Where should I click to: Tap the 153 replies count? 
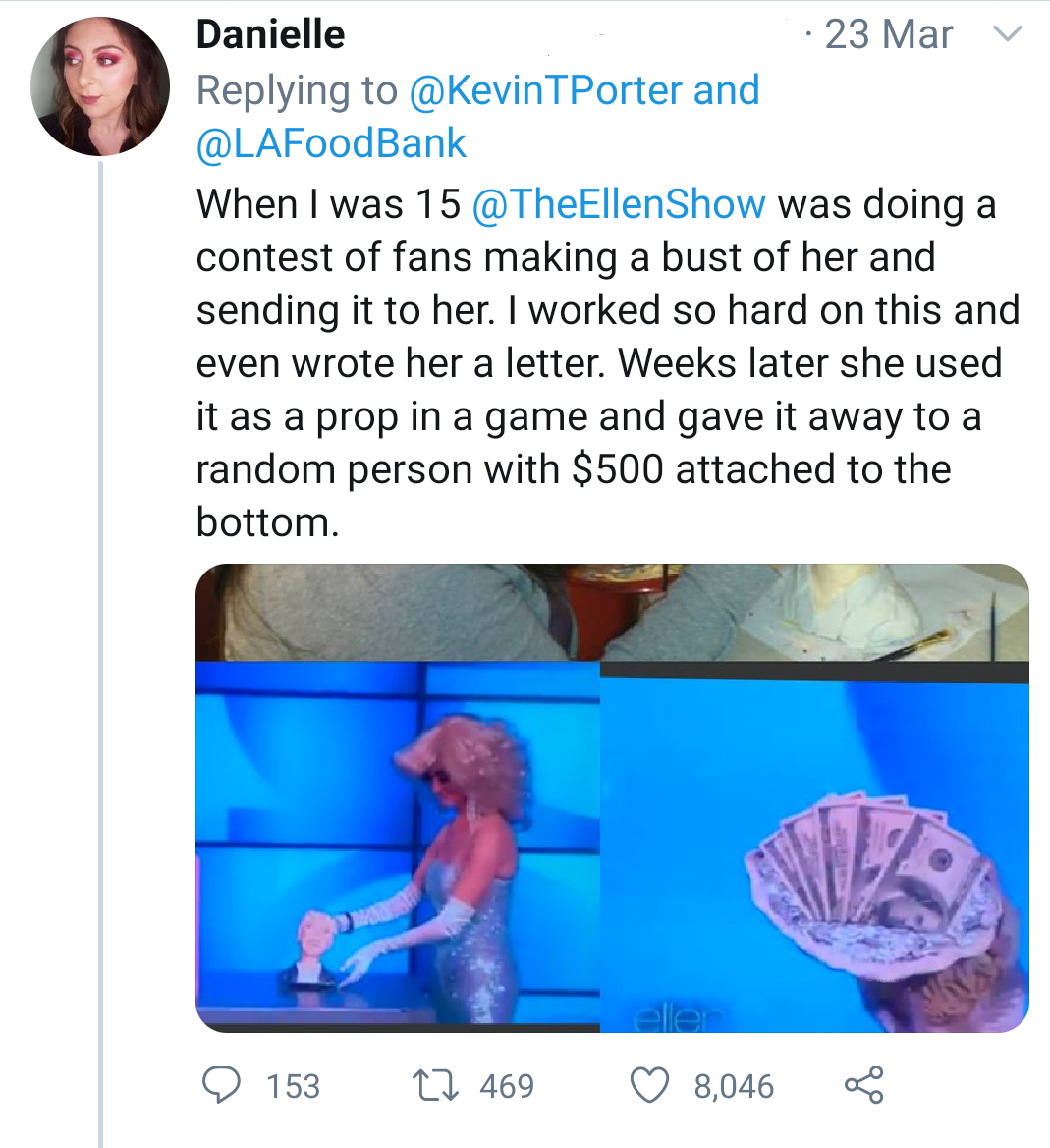click(x=293, y=1086)
